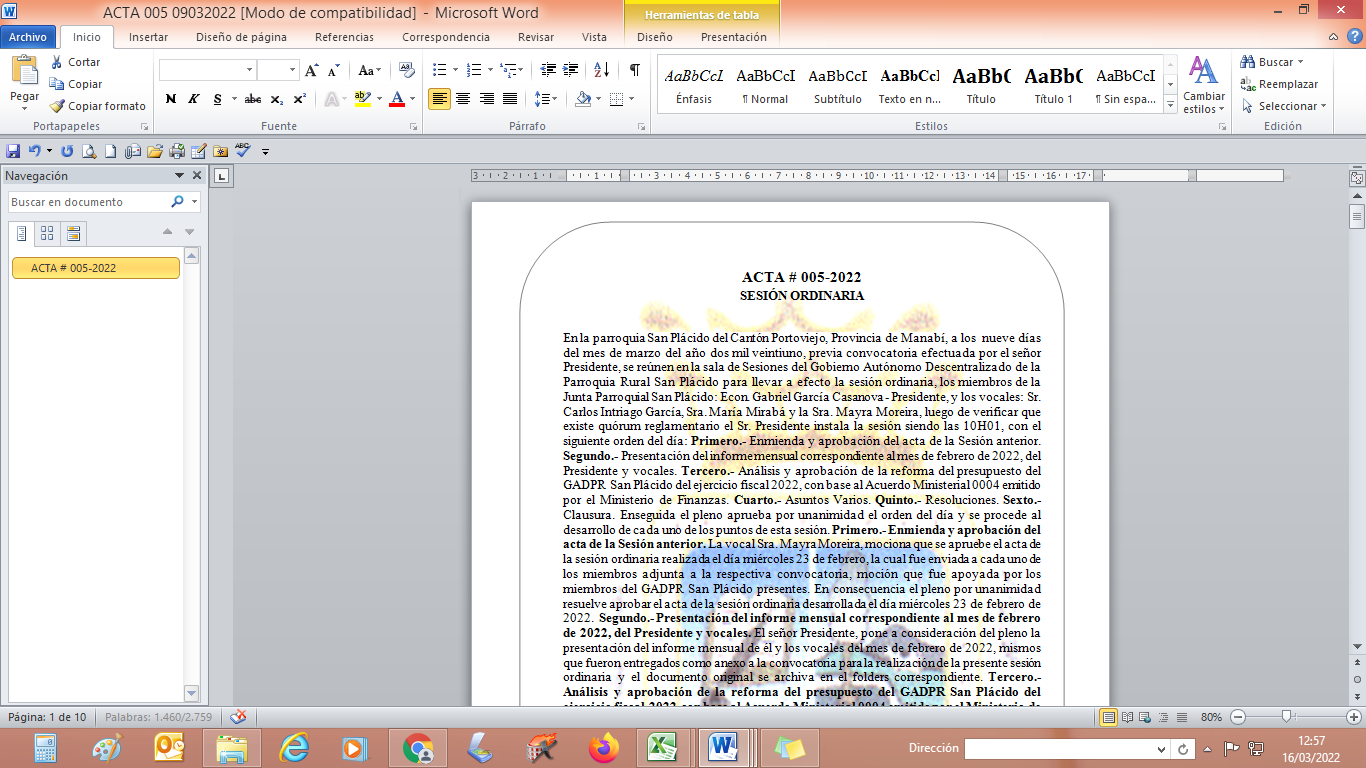This screenshot has height=768, width=1366.
Task: Toggle justify text alignment
Action: click(x=510, y=99)
